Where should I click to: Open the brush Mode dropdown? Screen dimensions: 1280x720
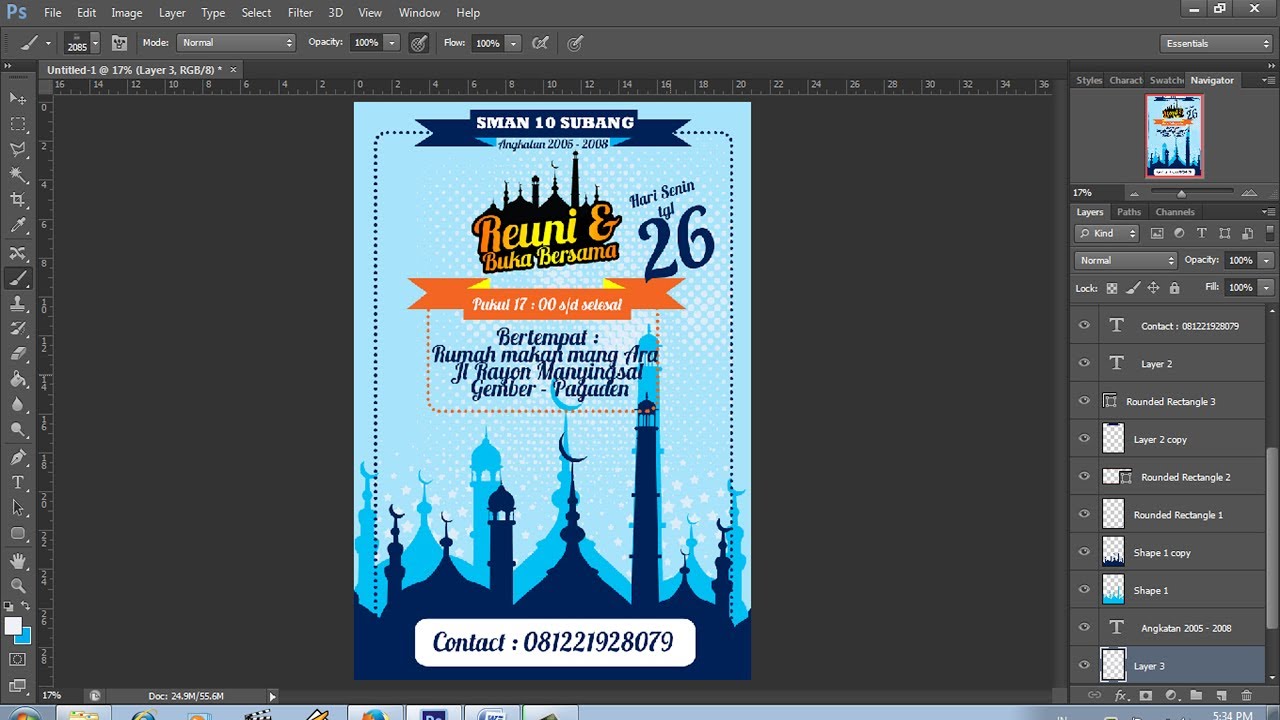tap(236, 43)
